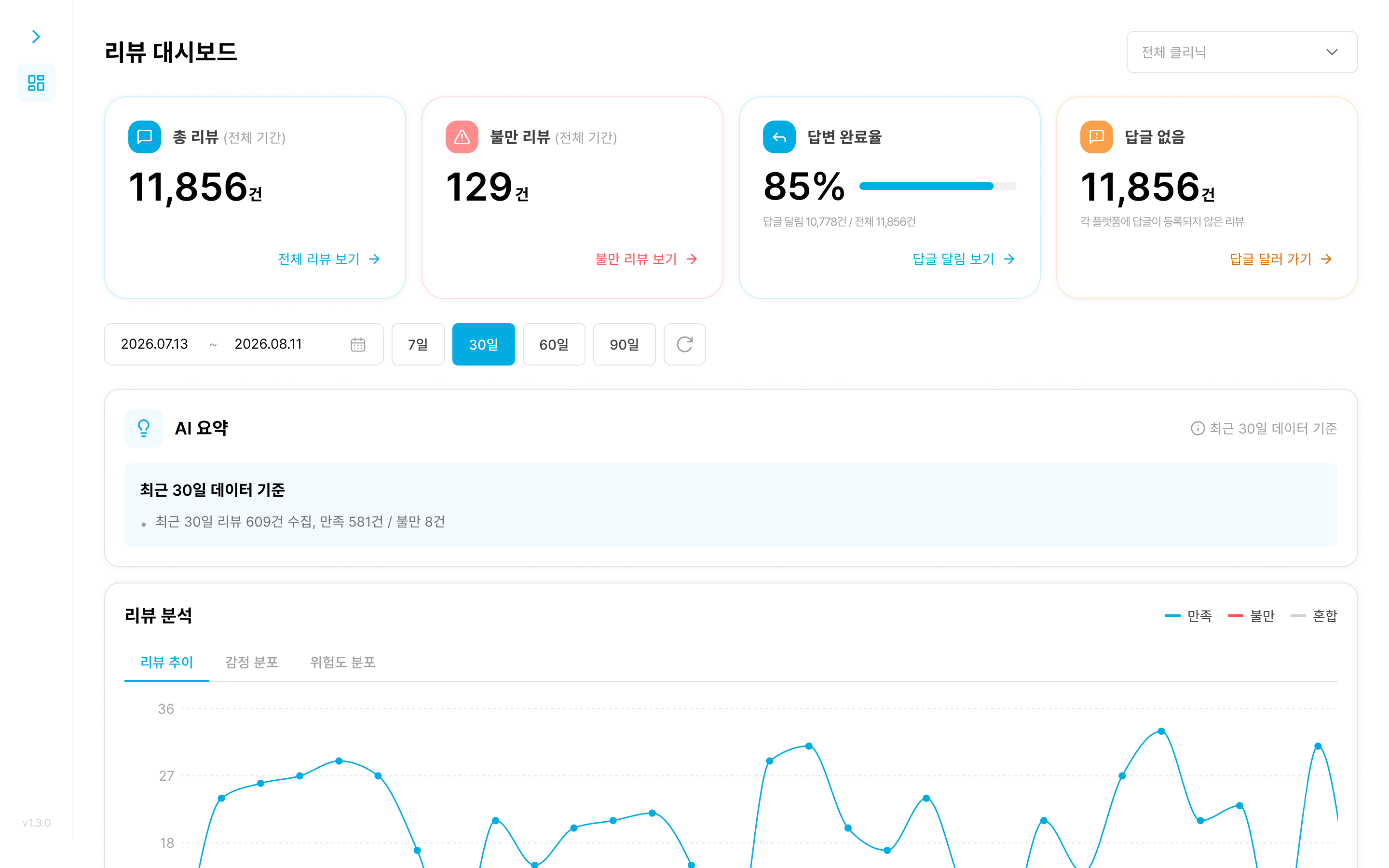Viewport: 1389px width, 868px height.
Task: Click the 불만 리뷰 warning triangle icon
Action: coord(462,136)
